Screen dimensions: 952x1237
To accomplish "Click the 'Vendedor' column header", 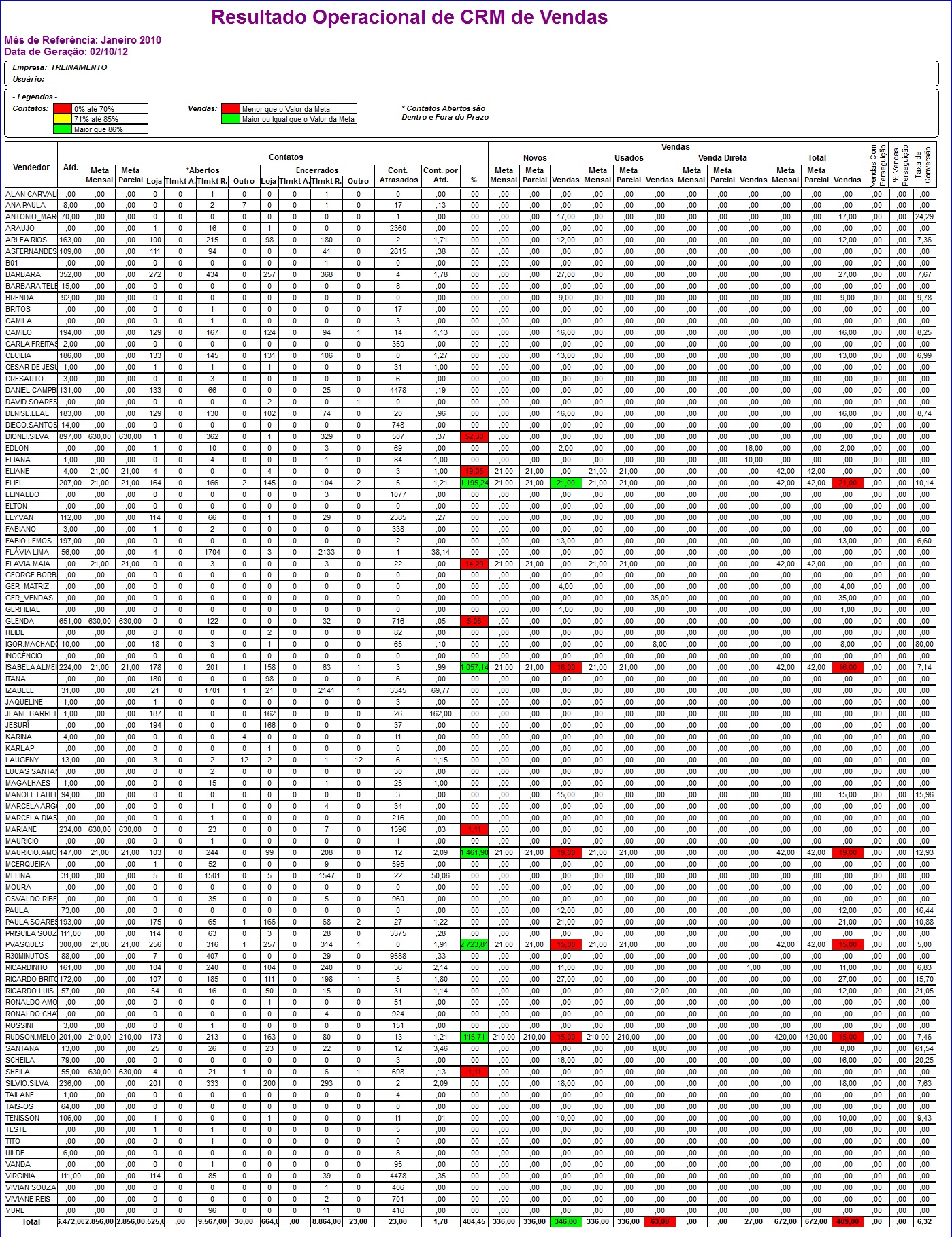I will [x=31, y=167].
